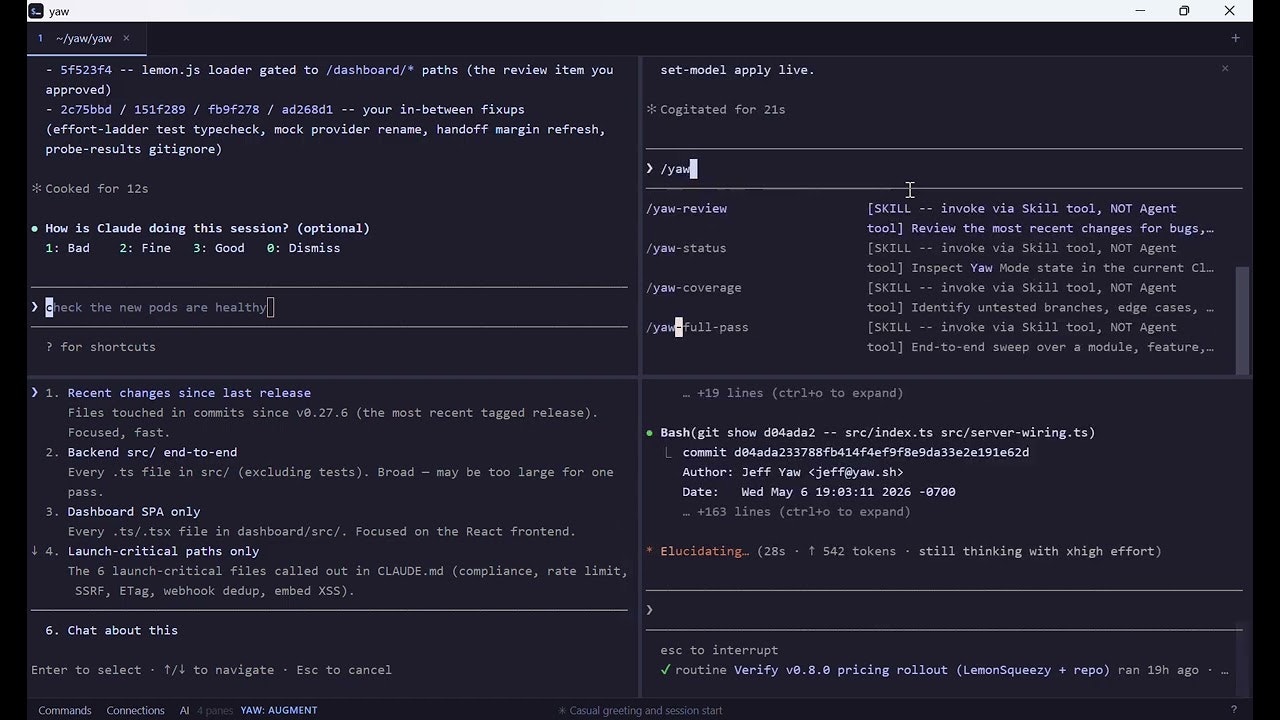Click YAW: AUGMENT mode indicator
Screen dimensions: 1280x720
[x=279, y=710]
